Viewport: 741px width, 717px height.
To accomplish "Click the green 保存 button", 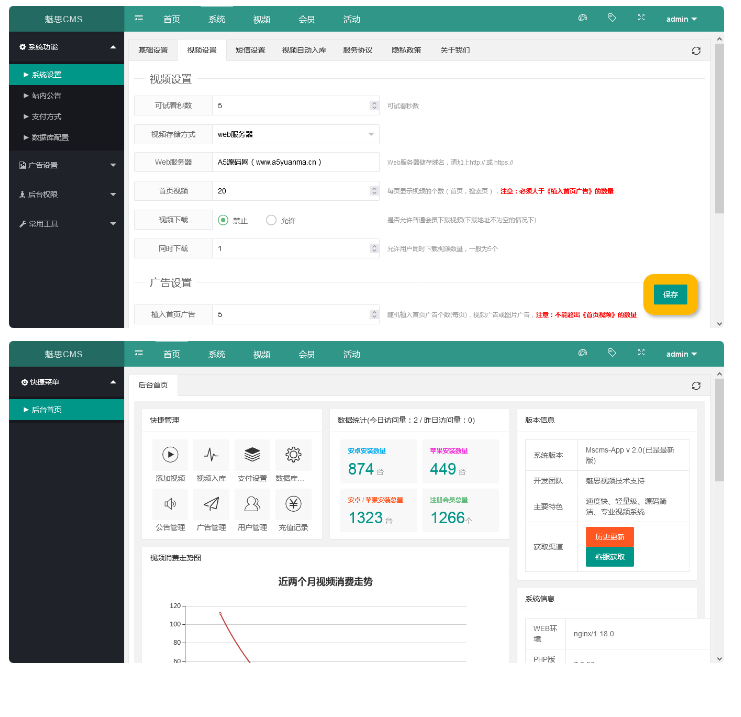I will (670, 294).
